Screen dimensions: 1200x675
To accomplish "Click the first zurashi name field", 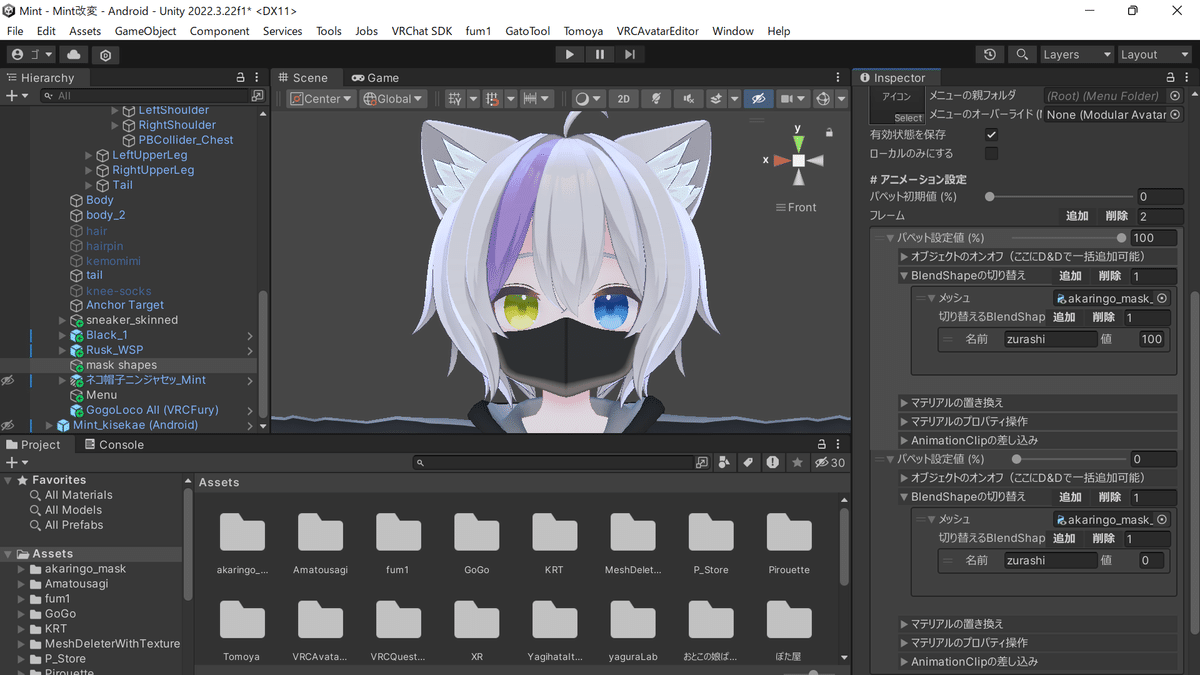I will tap(1051, 339).
